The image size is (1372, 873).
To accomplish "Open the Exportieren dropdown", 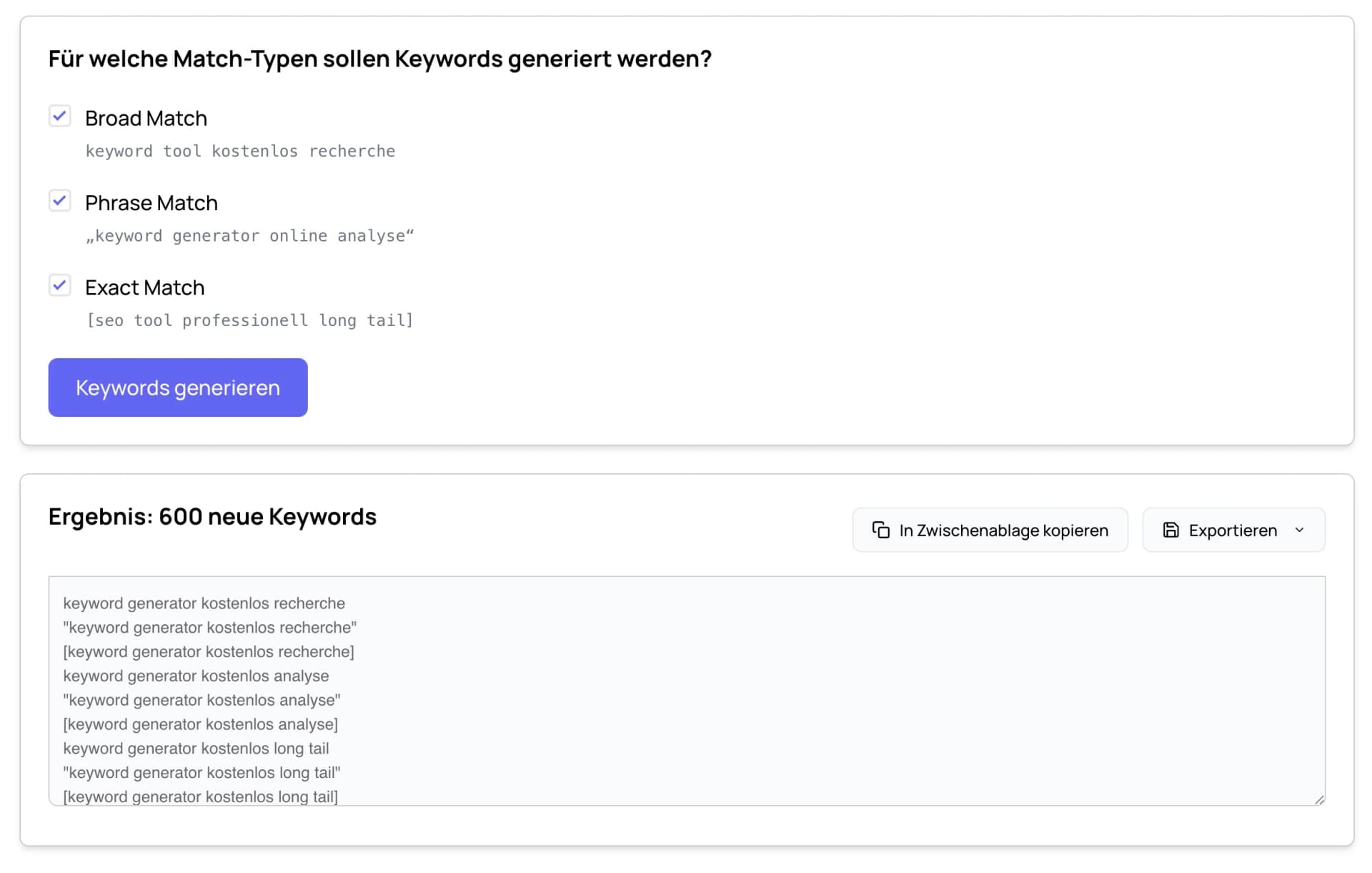I will (x=1233, y=530).
